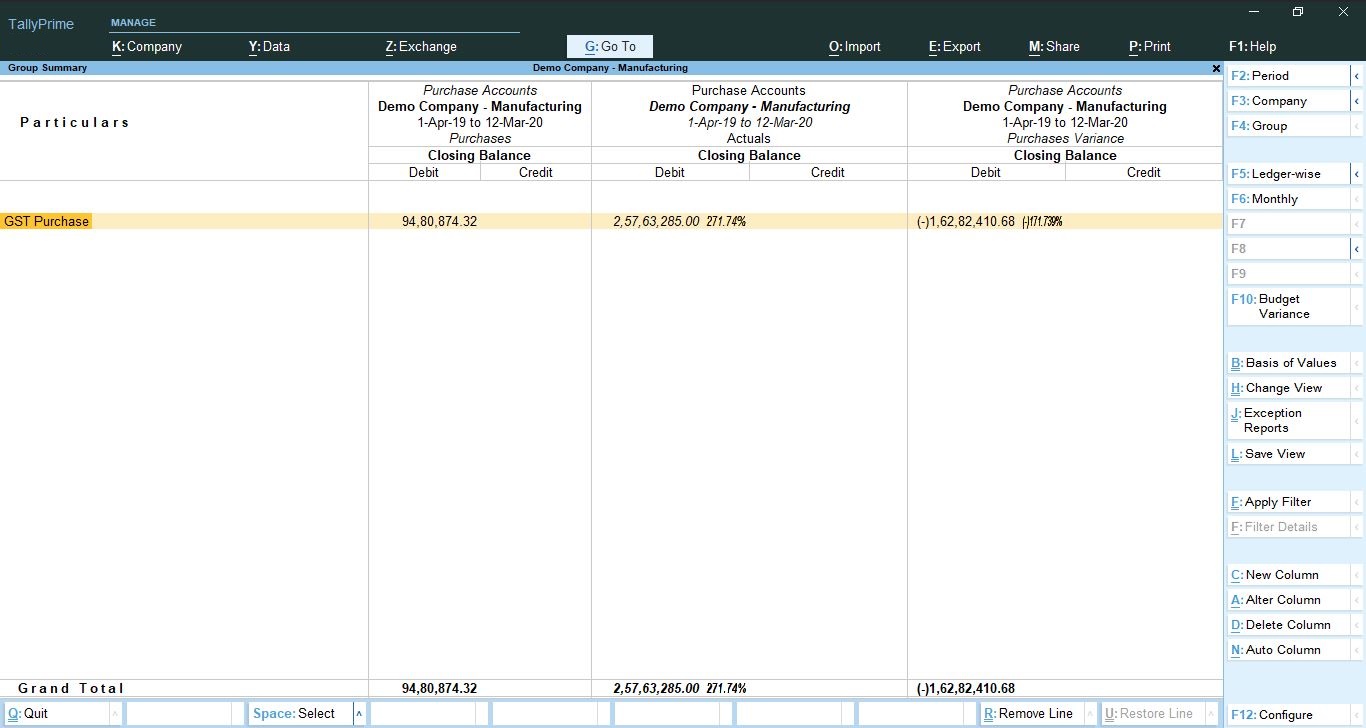Expand the F2 Period chevron

click(1357, 75)
